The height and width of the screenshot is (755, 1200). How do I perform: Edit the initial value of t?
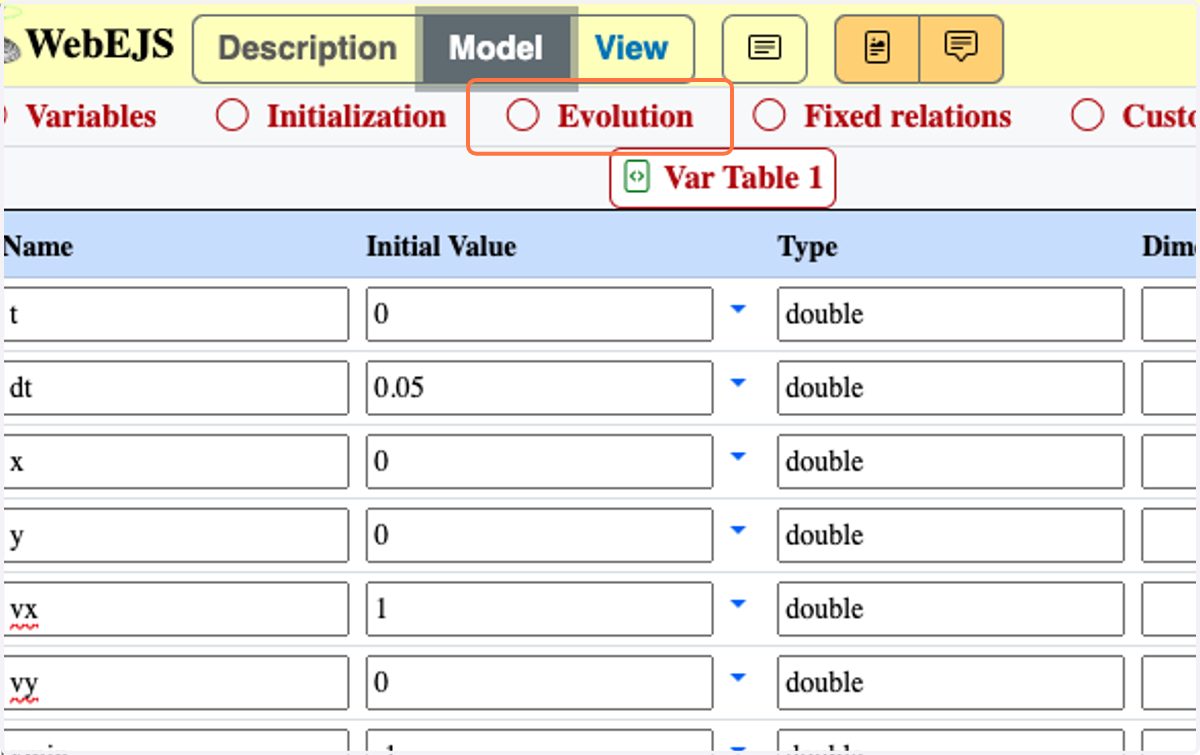pos(540,314)
